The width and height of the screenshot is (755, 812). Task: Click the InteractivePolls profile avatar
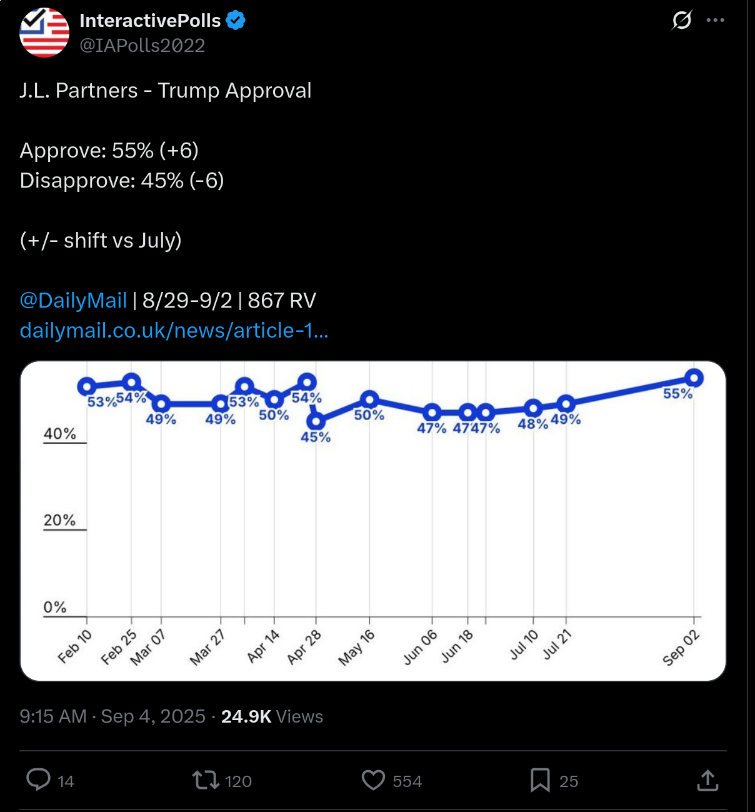44,32
